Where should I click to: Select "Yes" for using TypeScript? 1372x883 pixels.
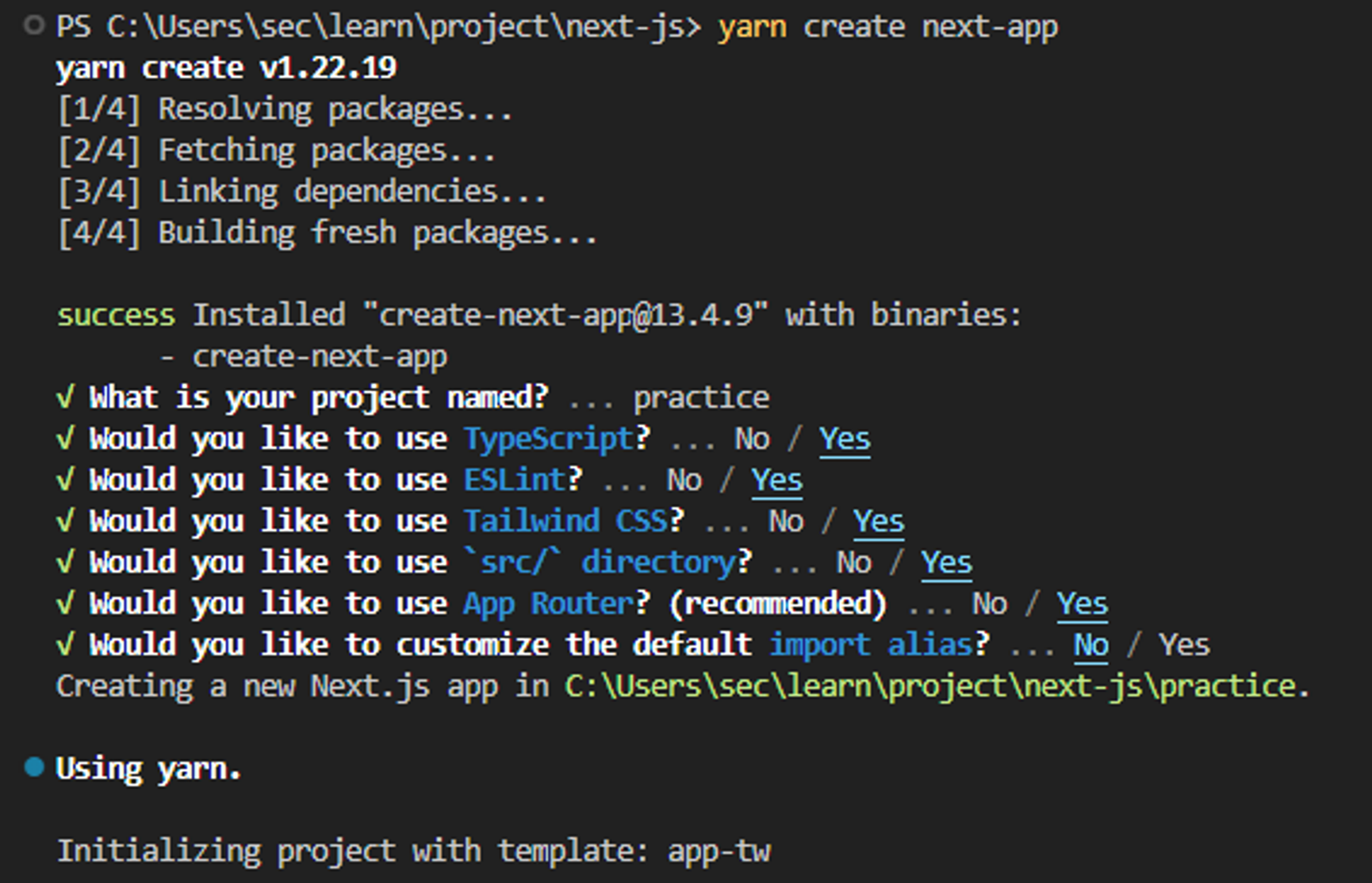844,438
